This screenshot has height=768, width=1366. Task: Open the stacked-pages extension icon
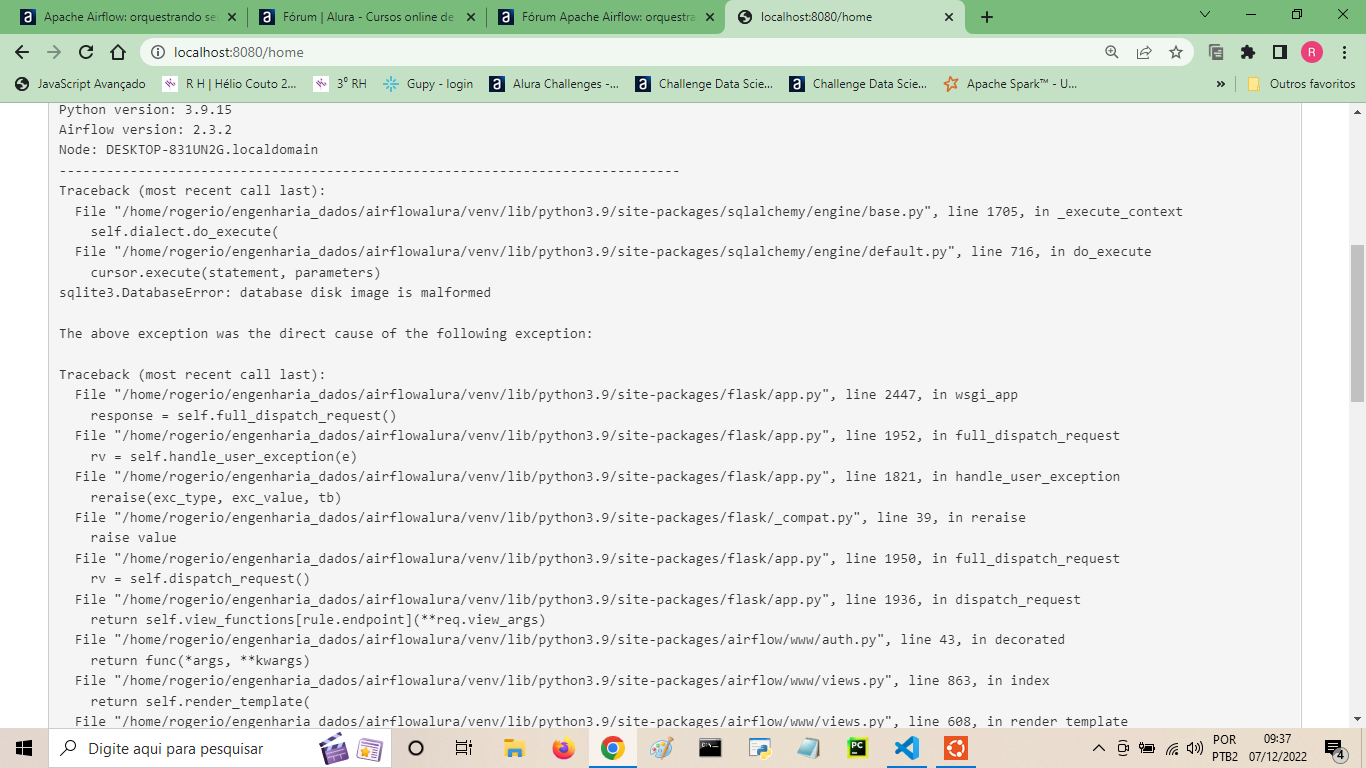pos(1216,52)
